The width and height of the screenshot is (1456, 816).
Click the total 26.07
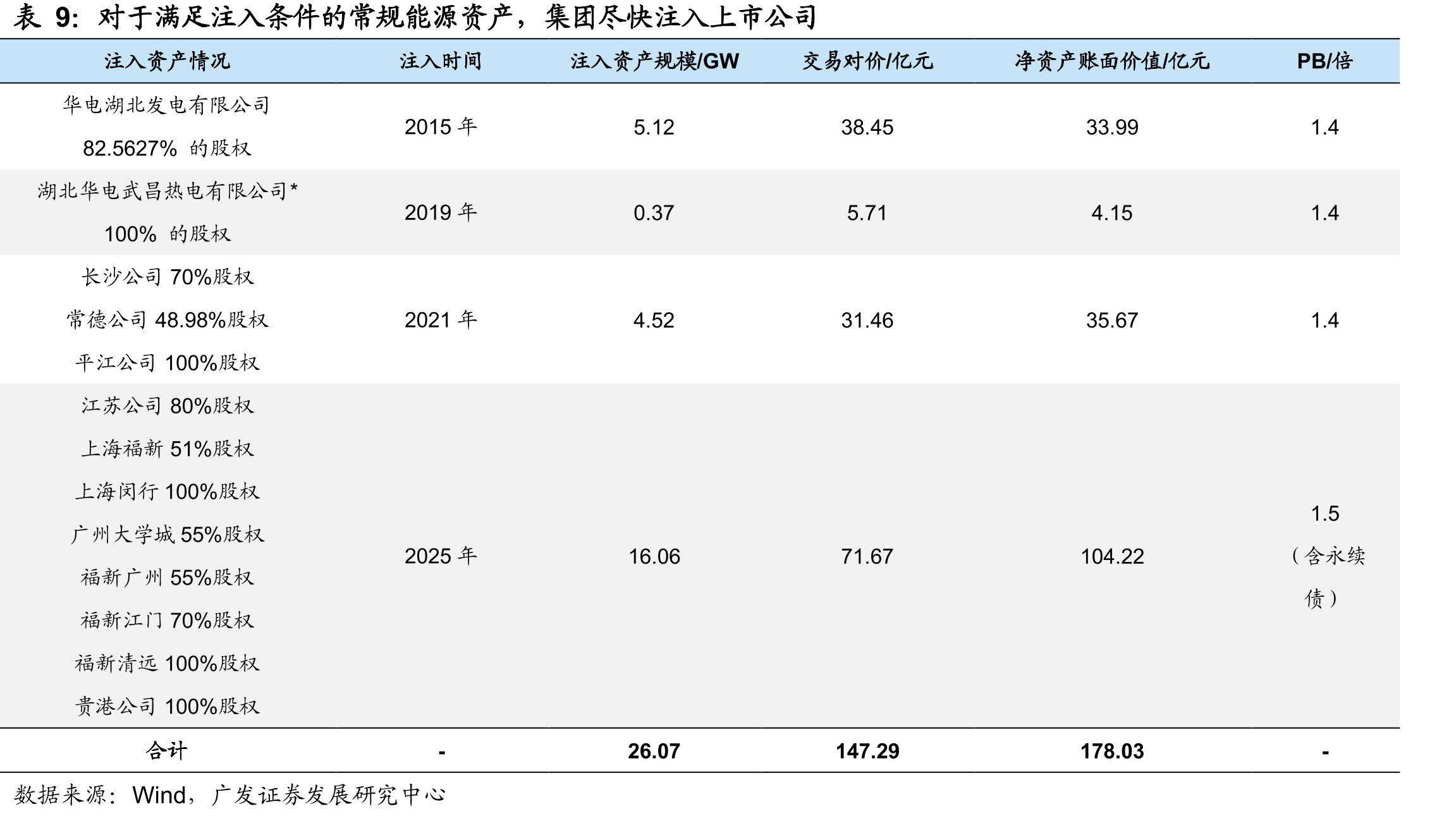[x=654, y=752]
